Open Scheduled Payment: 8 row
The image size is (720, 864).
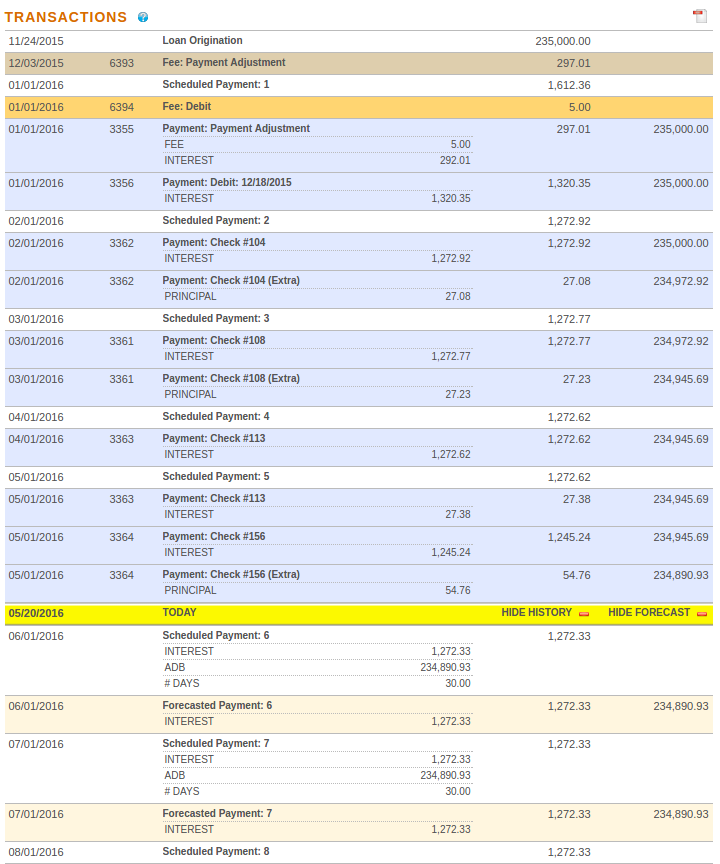pos(359,852)
